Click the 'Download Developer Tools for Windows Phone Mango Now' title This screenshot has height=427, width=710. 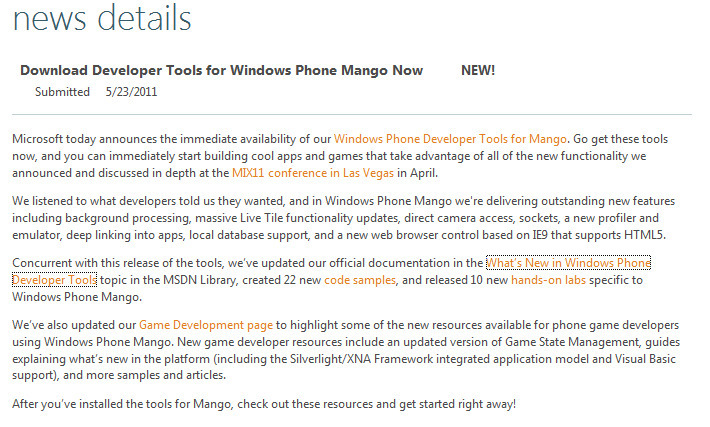(221, 71)
